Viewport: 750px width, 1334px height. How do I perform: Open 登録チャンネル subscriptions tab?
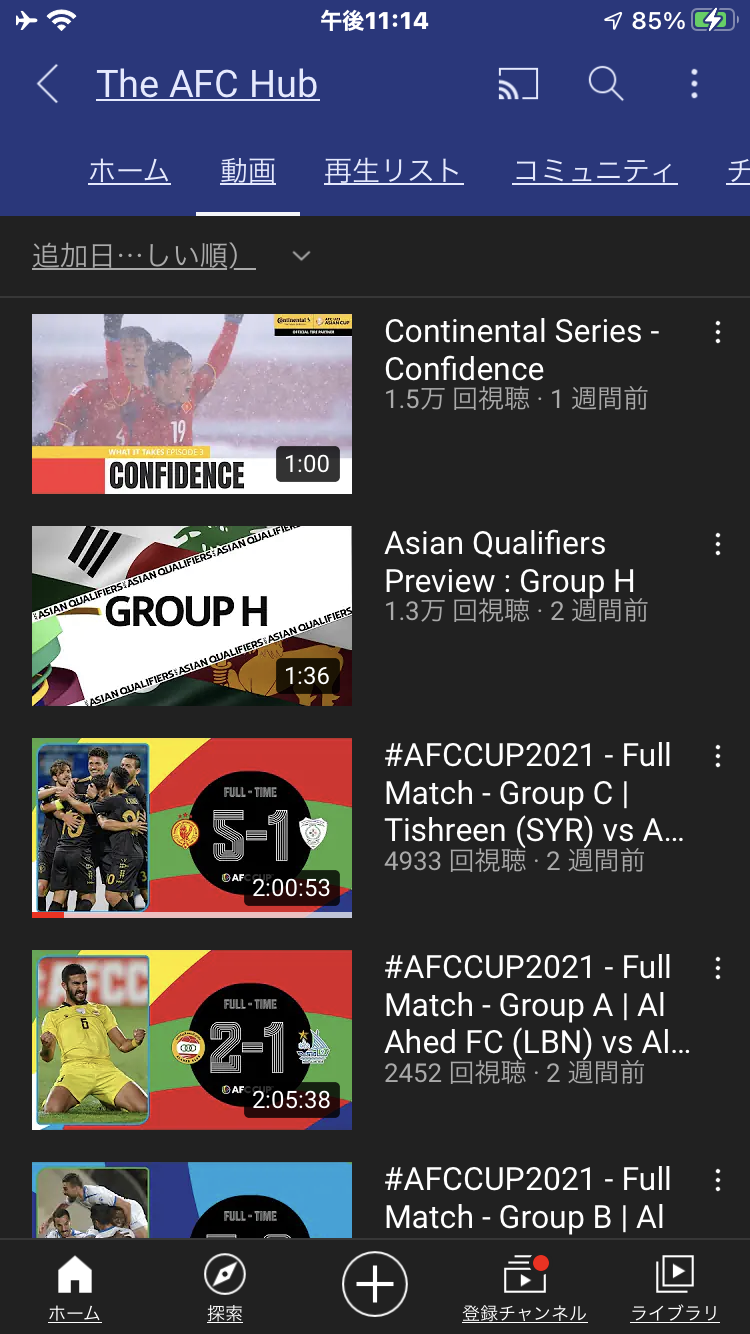[524, 1288]
